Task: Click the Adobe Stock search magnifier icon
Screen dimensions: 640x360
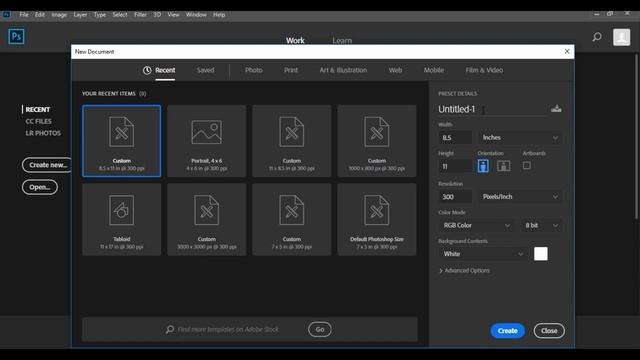Action: tap(170, 329)
